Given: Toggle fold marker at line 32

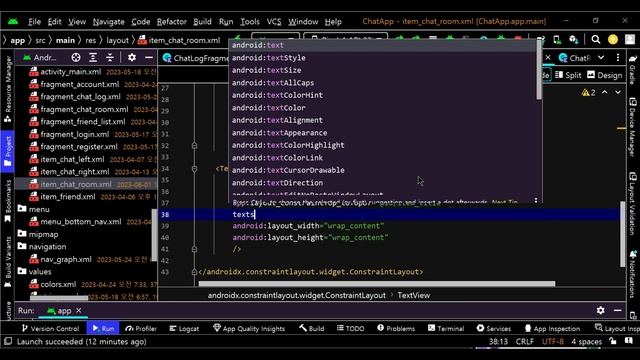Looking at the screenshot, I should (194, 145).
